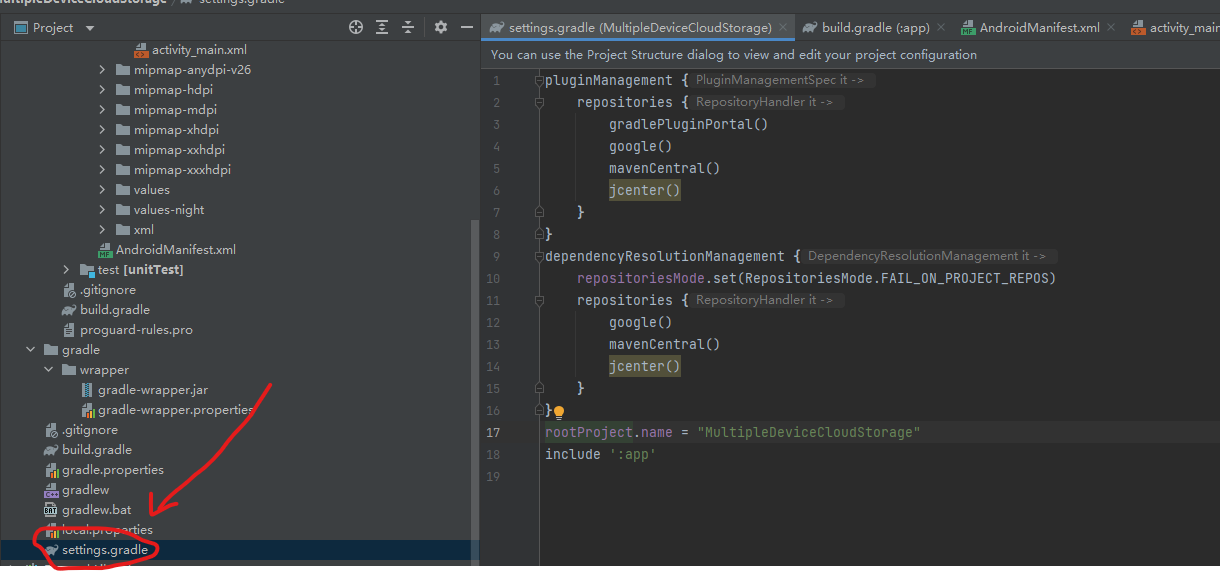Click gradlePluginPortal() on line 3
The height and width of the screenshot is (573, 1220).
[688, 124]
